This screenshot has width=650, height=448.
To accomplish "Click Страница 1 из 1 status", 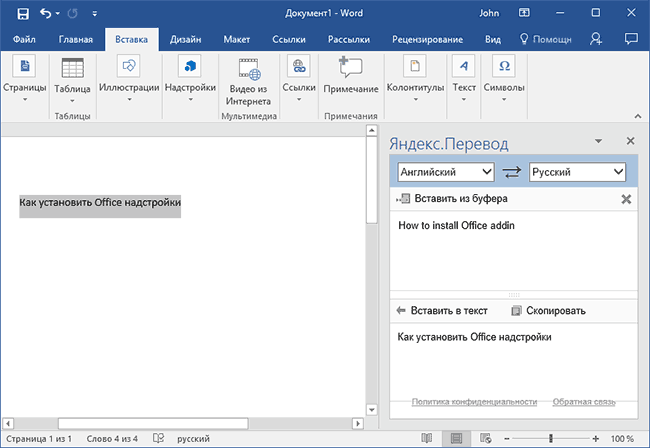I will click(x=39, y=438).
